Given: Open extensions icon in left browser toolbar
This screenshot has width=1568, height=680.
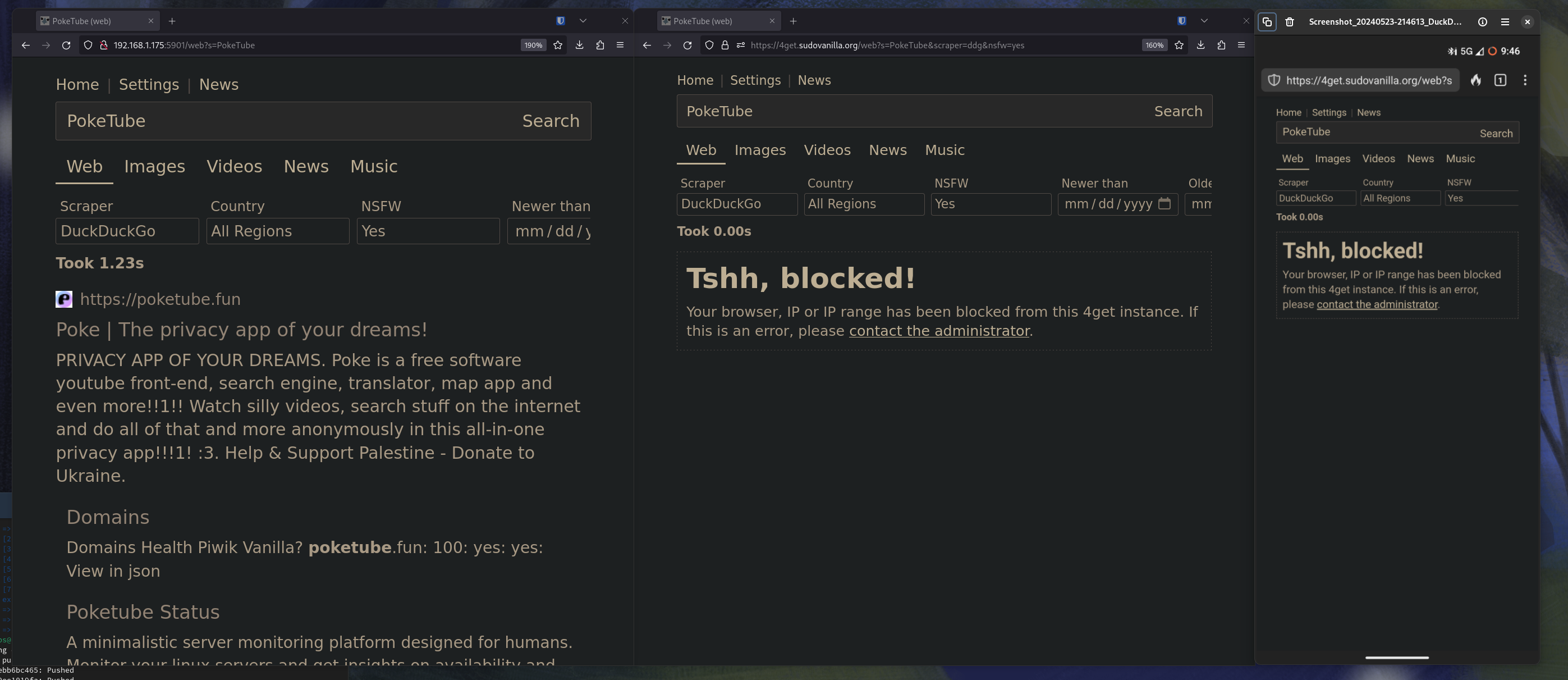Looking at the screenshot, I should (x=600, y=45).
